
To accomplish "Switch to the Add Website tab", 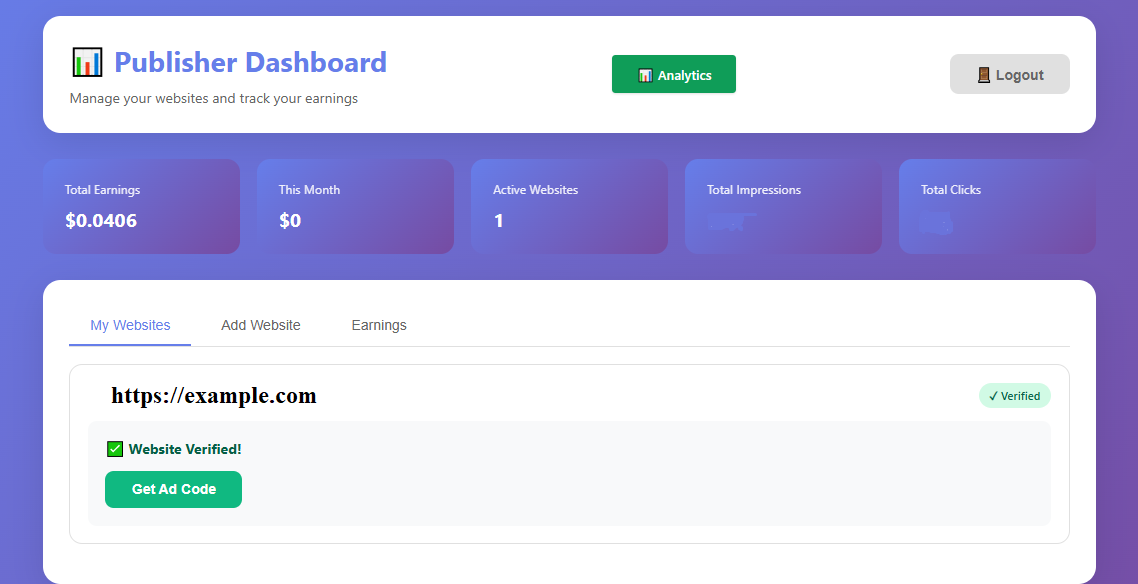I will pyautogui.click(x=261, y=325).
